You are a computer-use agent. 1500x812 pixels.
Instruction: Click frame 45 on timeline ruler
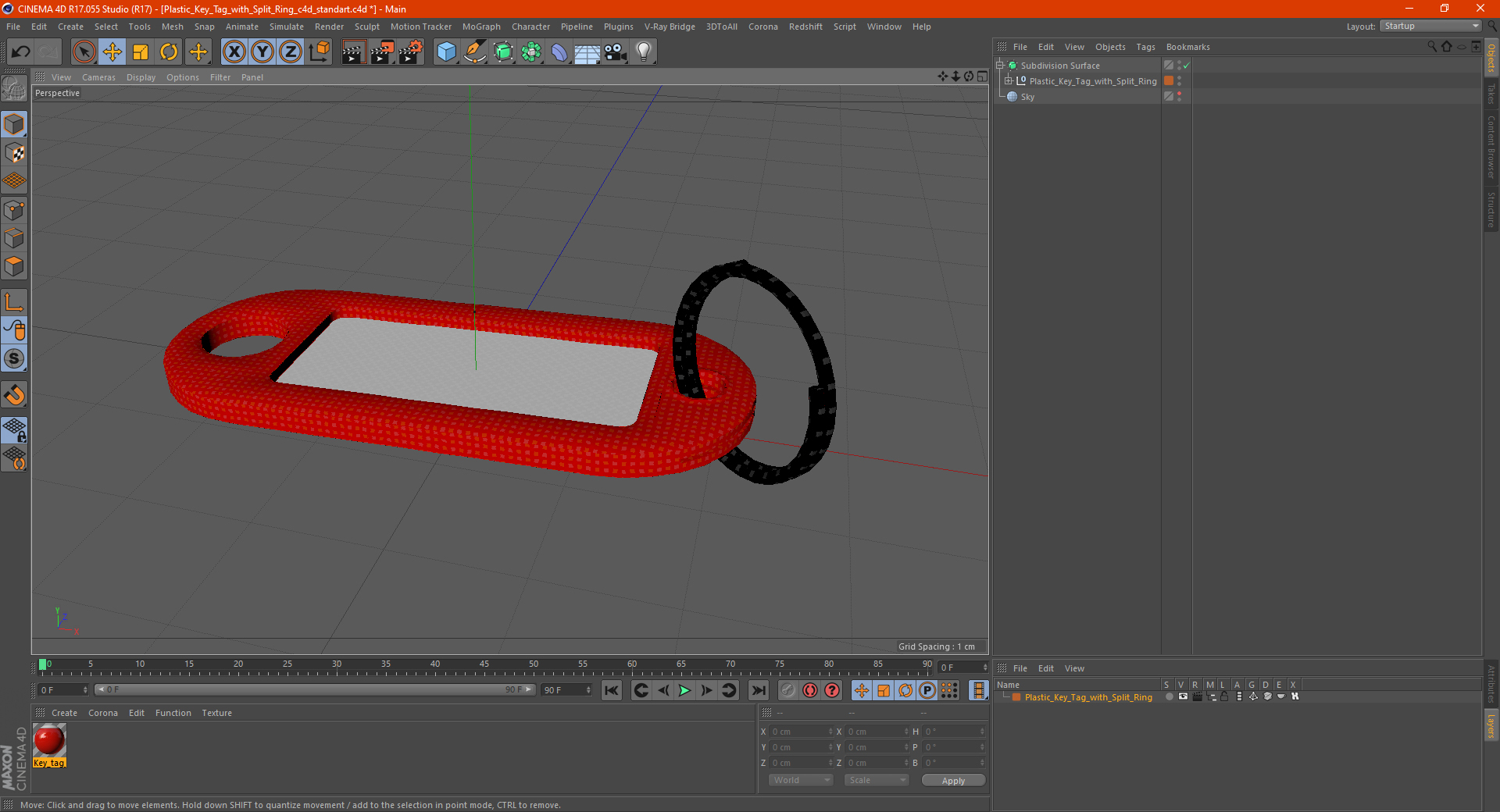click(x=484, y=665)
